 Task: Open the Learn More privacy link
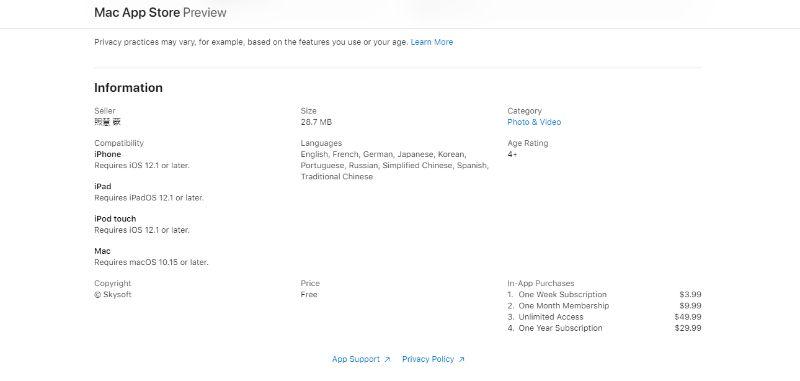click(432, 42)
